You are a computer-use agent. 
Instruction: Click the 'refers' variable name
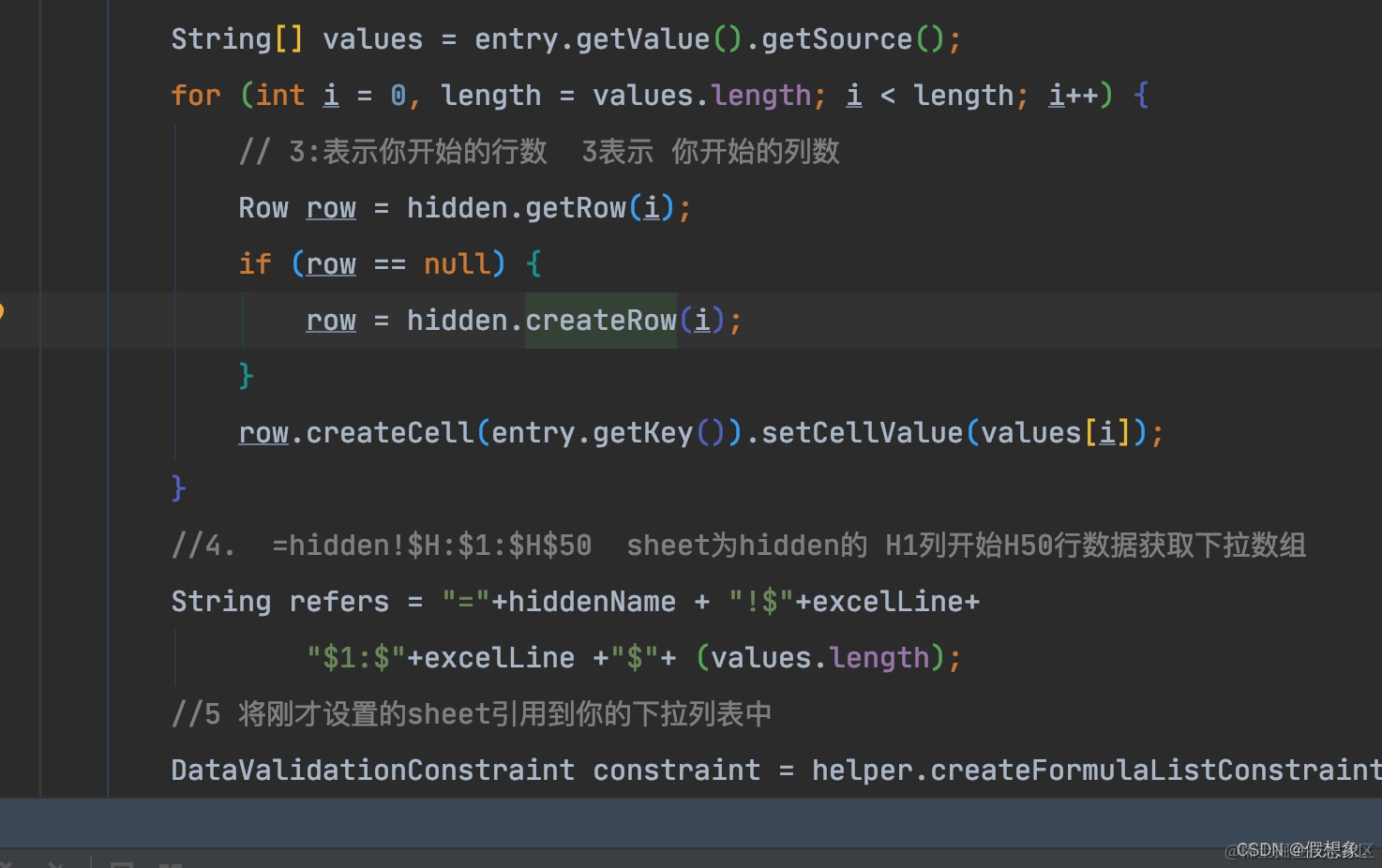339,602
